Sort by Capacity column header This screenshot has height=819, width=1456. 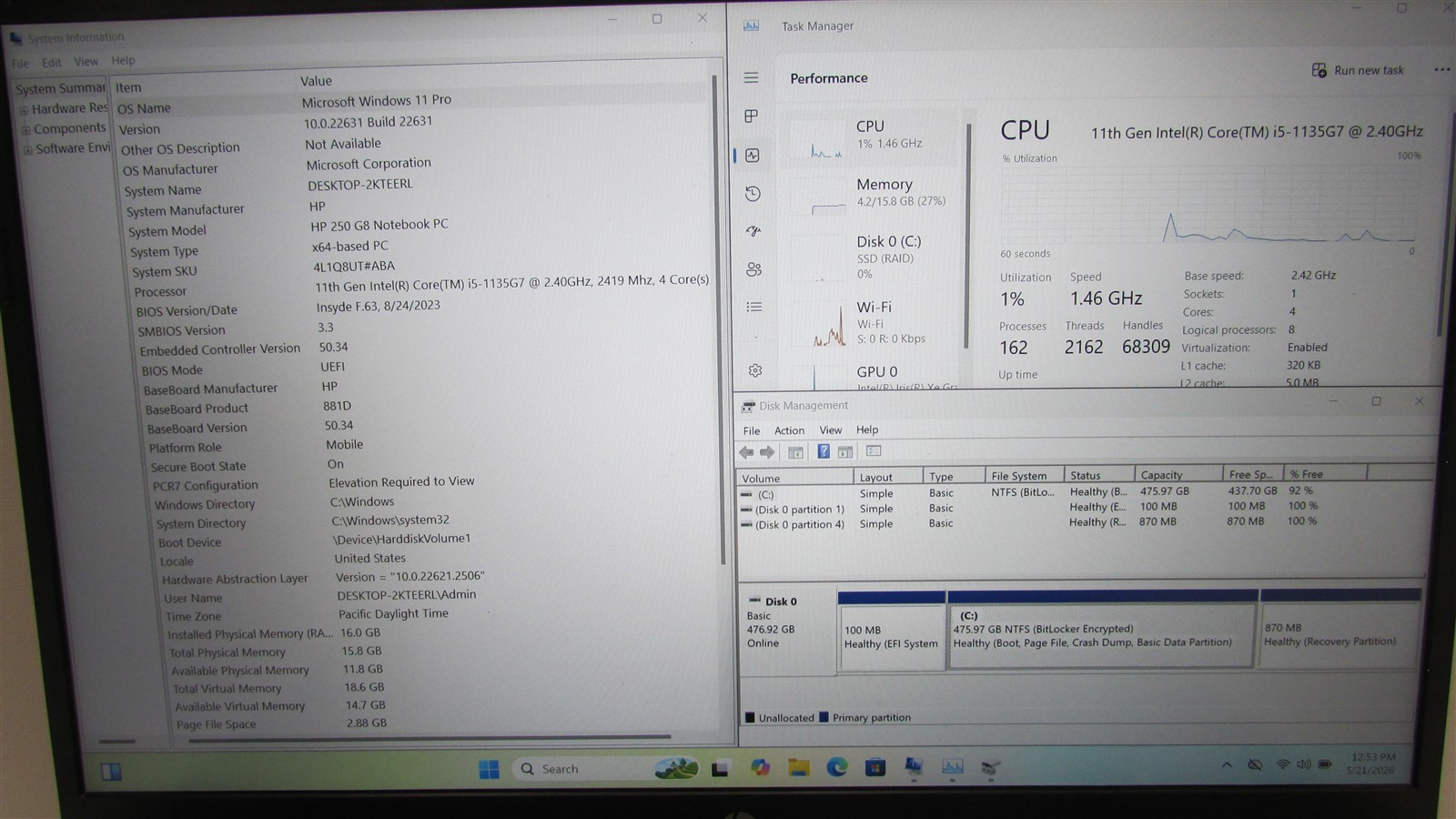1178,475
